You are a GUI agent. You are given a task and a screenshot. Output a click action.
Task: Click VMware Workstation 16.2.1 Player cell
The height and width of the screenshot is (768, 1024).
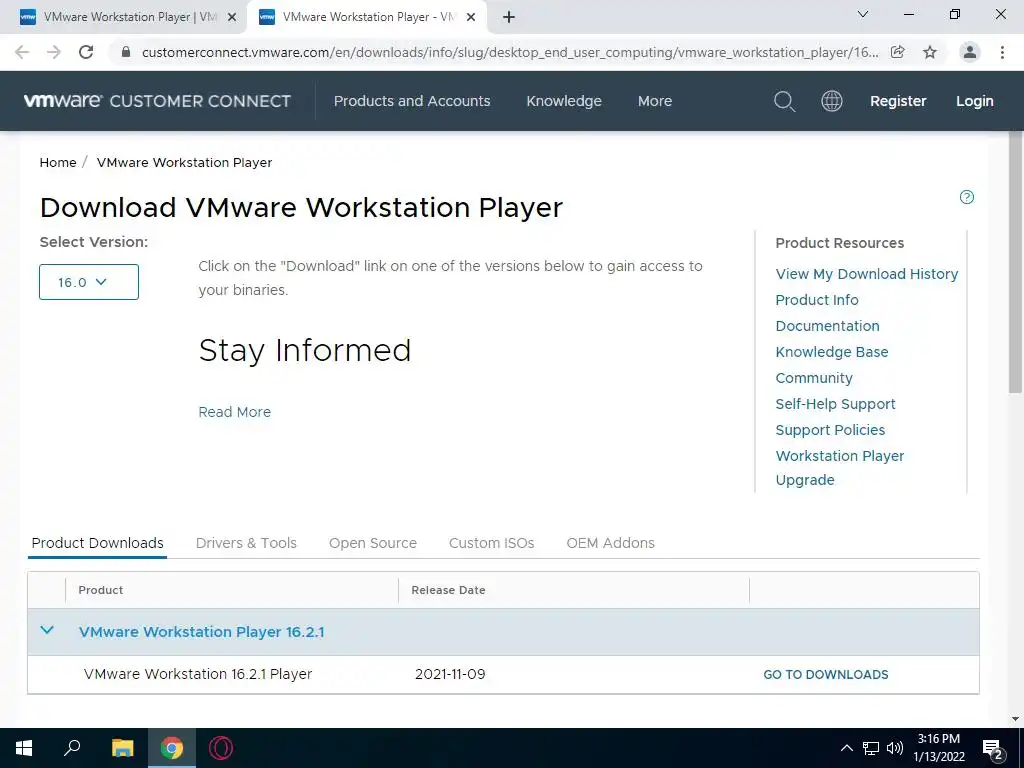tap(198, 675)
